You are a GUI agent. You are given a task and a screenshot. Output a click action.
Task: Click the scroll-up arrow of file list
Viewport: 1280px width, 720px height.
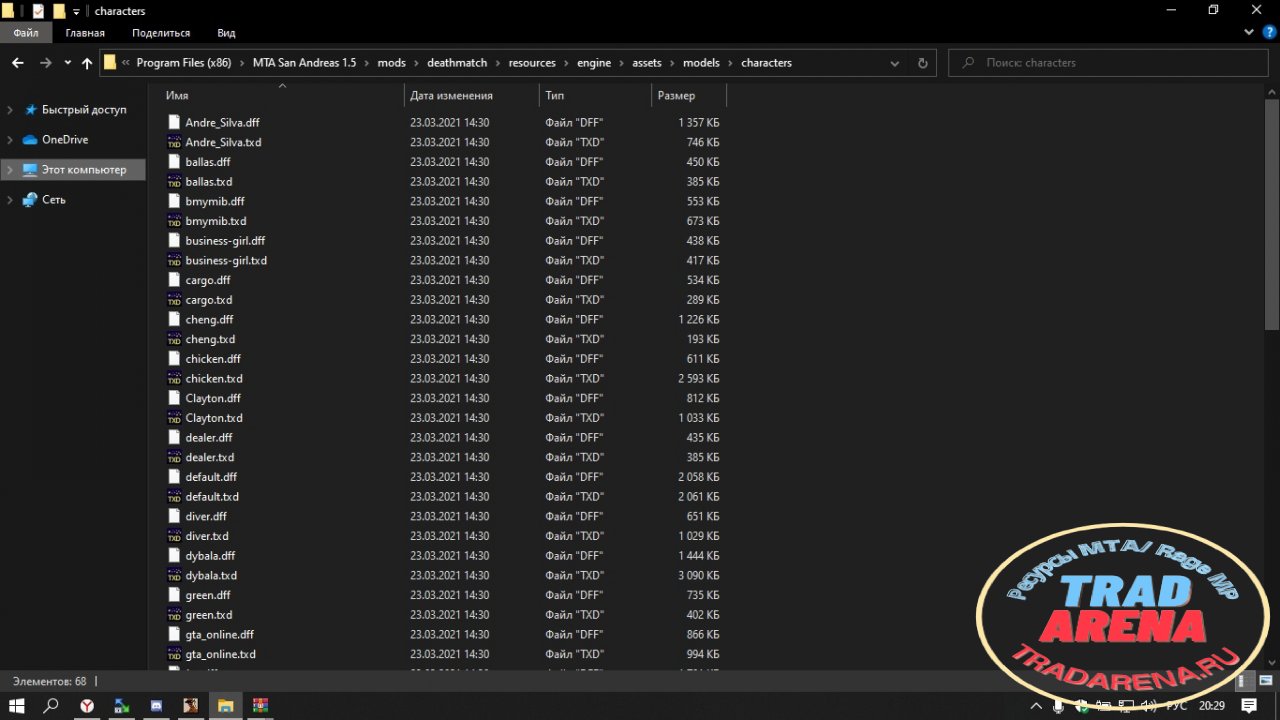tap(1272, 90)
